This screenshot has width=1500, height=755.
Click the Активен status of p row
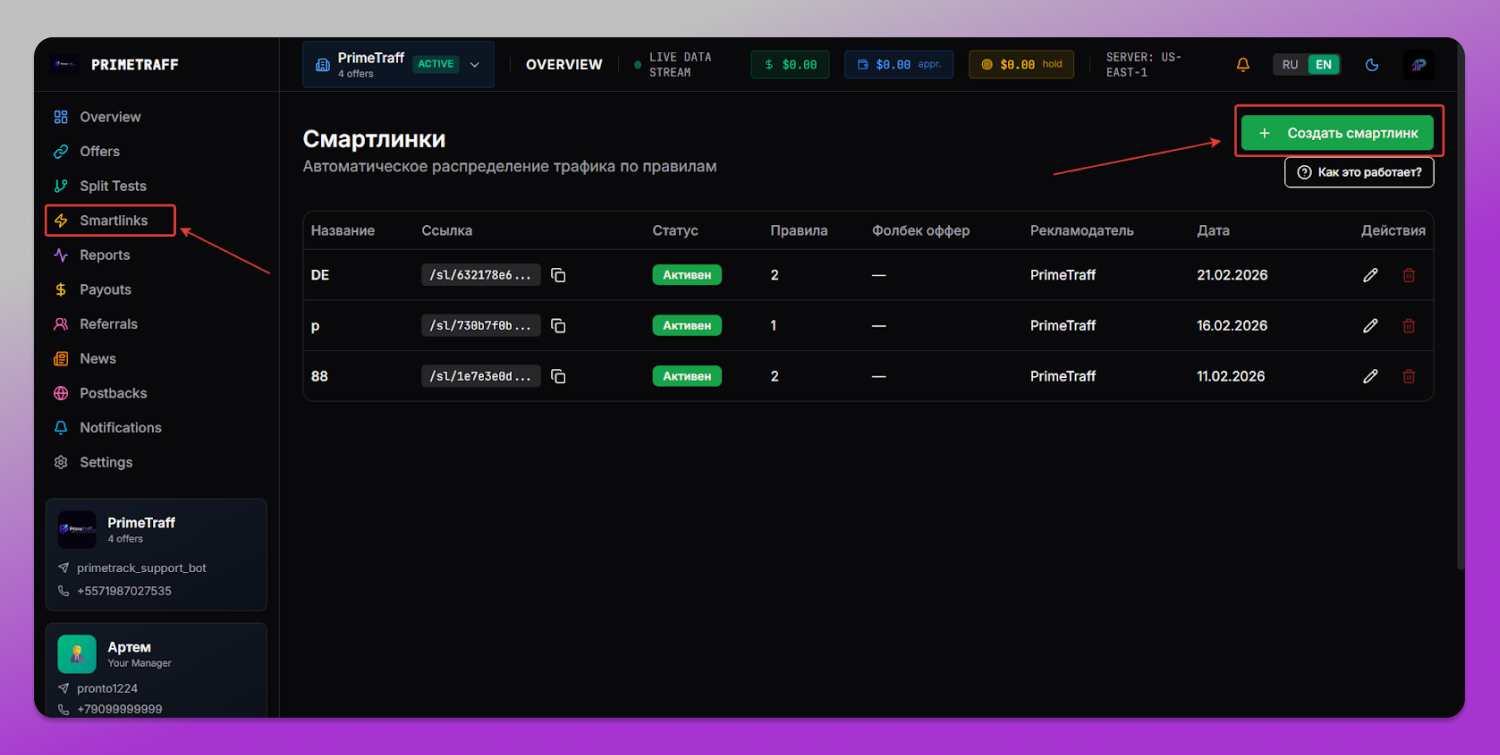click(687, 326)
